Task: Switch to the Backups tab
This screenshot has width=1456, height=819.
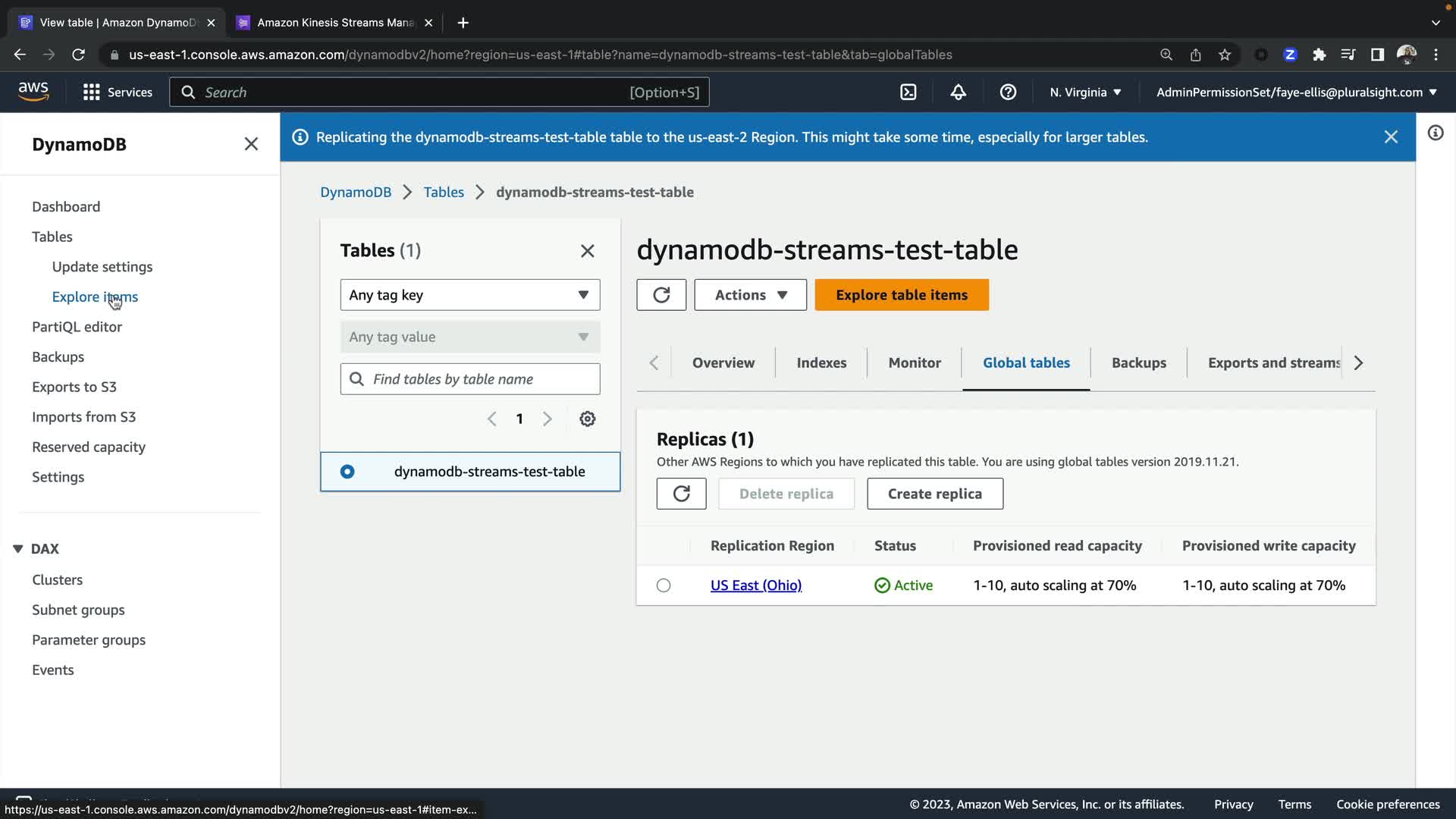Action: tap(1138, 362)
